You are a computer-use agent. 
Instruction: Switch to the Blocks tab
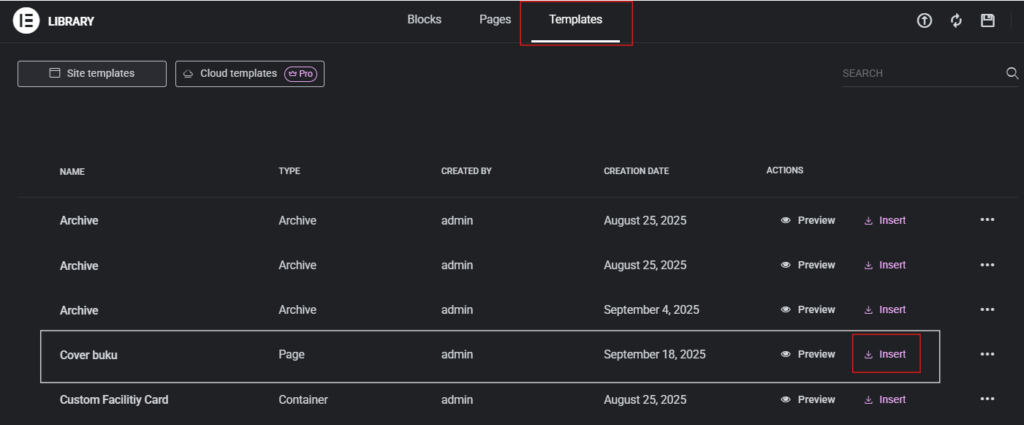pos(424,20)
